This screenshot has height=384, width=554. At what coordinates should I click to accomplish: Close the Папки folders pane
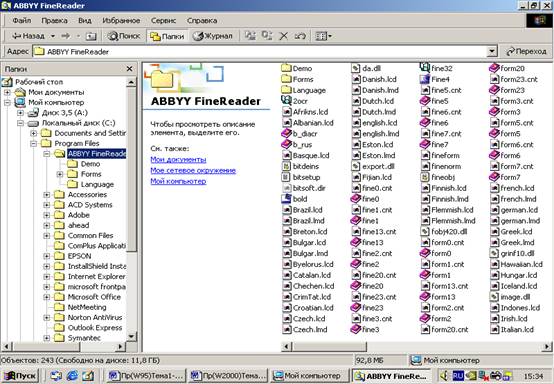pyautogui.click(x=129, y=69)
